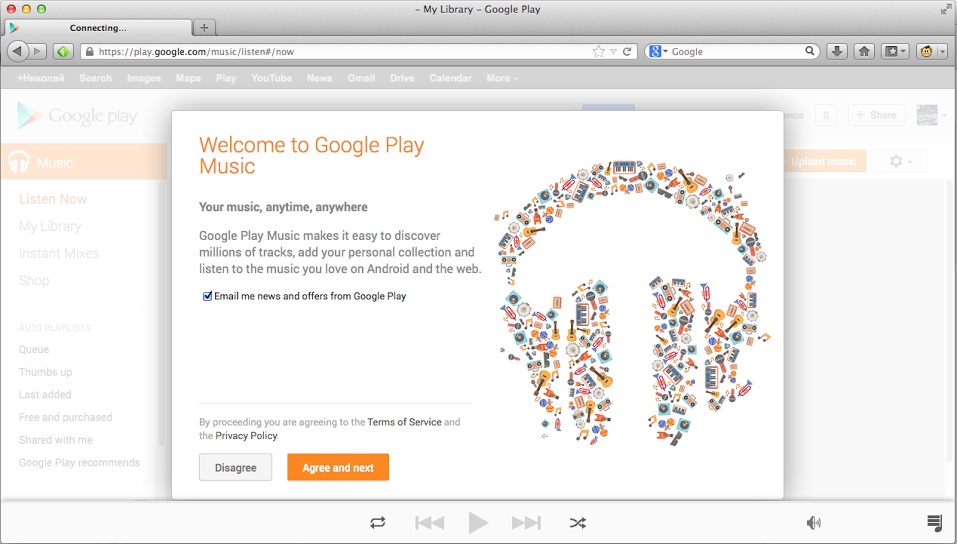Open the downloads arrow button
This screenshot has height=544, width=957.
pyautogui.click(x=837, y=51)
